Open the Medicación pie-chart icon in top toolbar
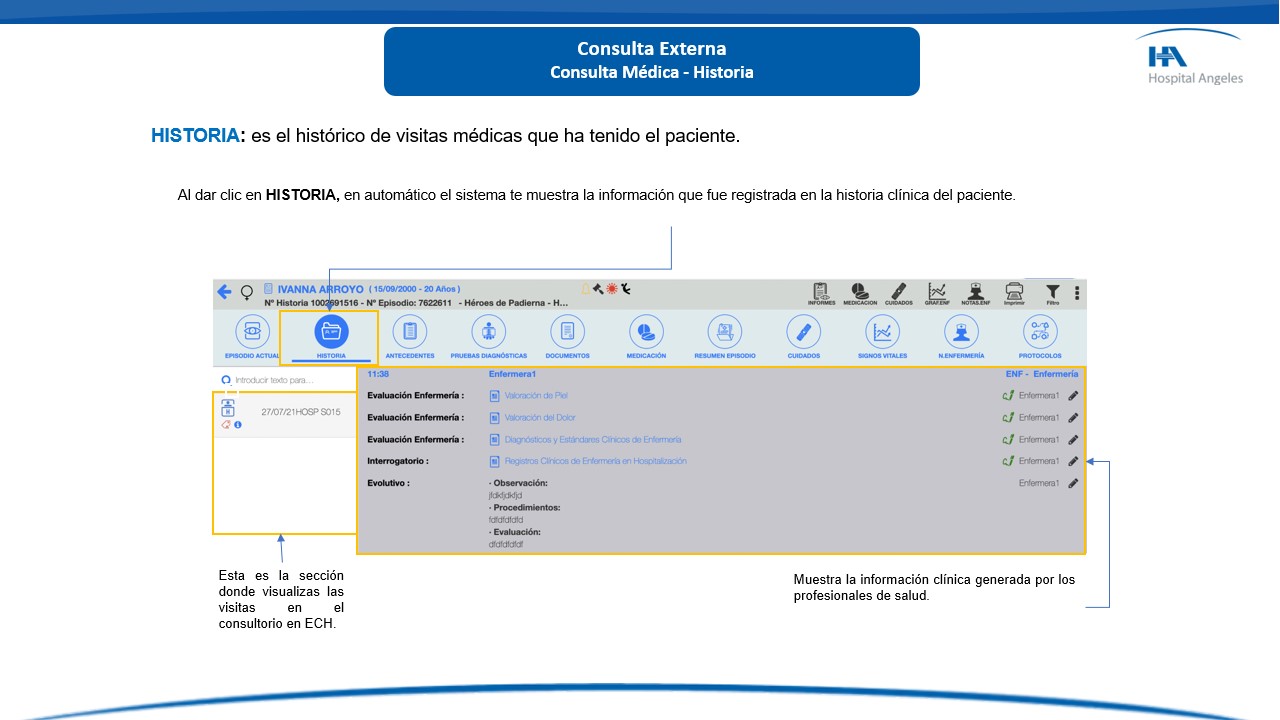Screen dimensions: 1280x720 point(859,292)
